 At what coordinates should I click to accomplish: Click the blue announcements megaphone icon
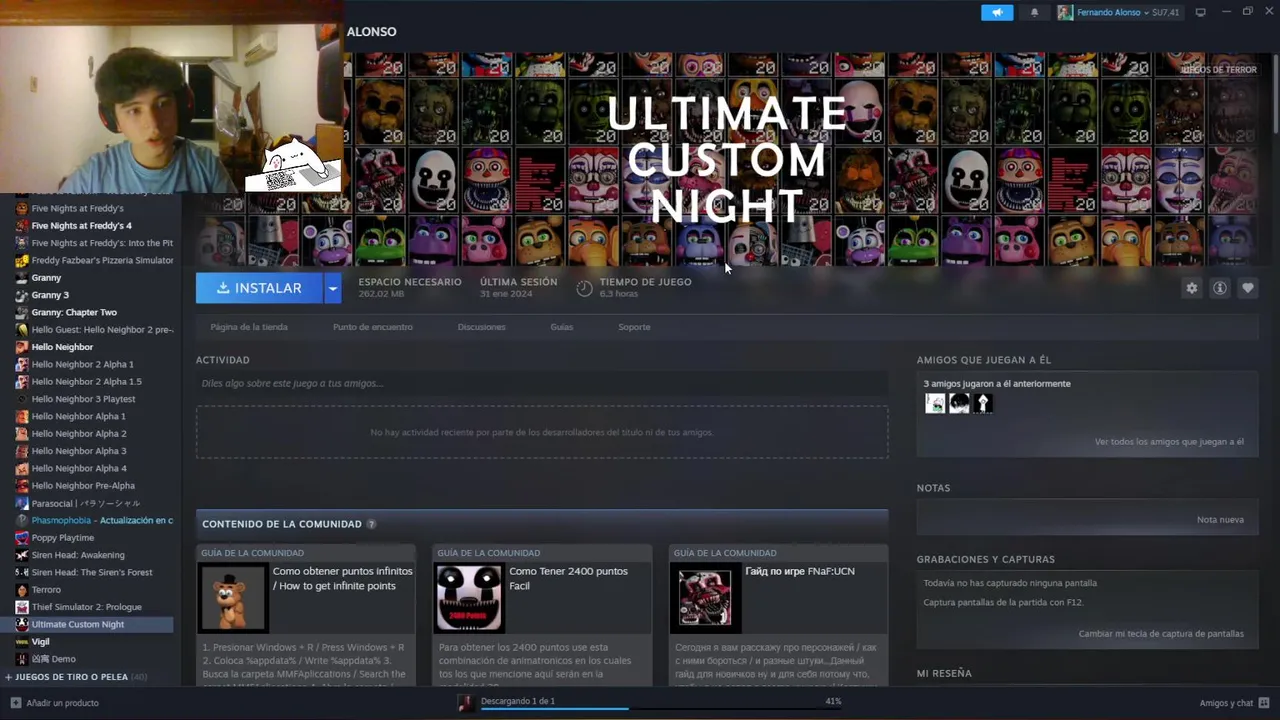pyautogui.click(x=997, y=12)
